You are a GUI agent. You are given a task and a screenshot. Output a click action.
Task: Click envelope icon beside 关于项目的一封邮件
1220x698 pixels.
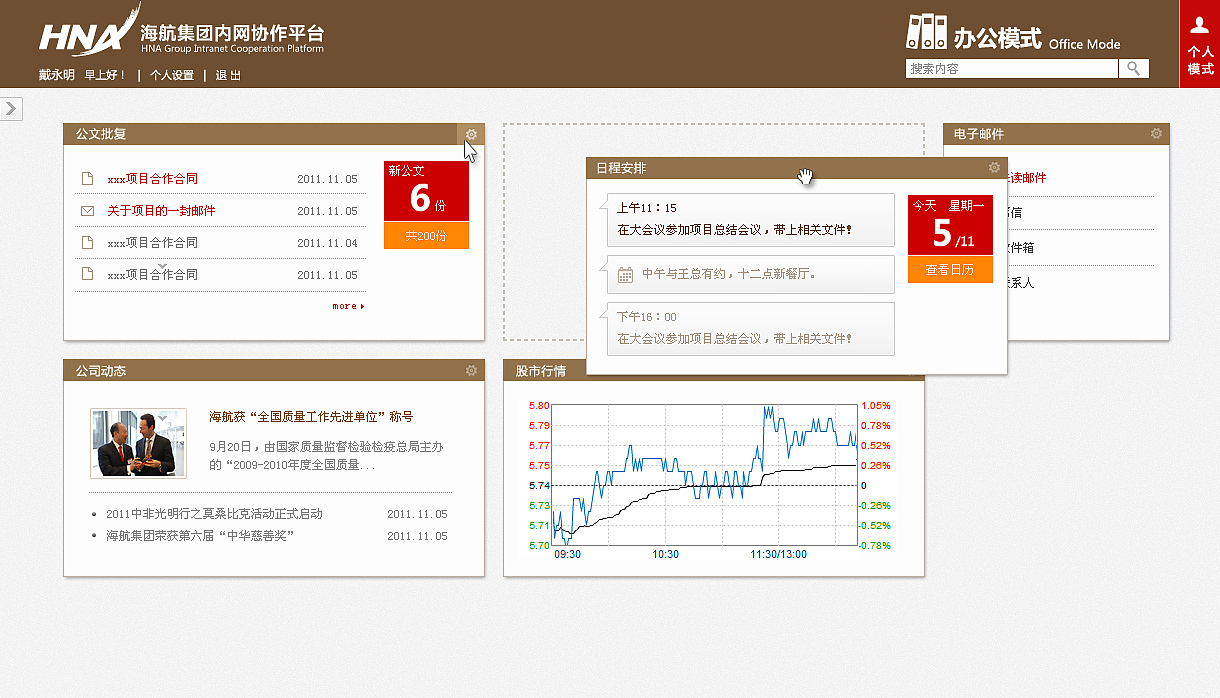tap(85, 211)
